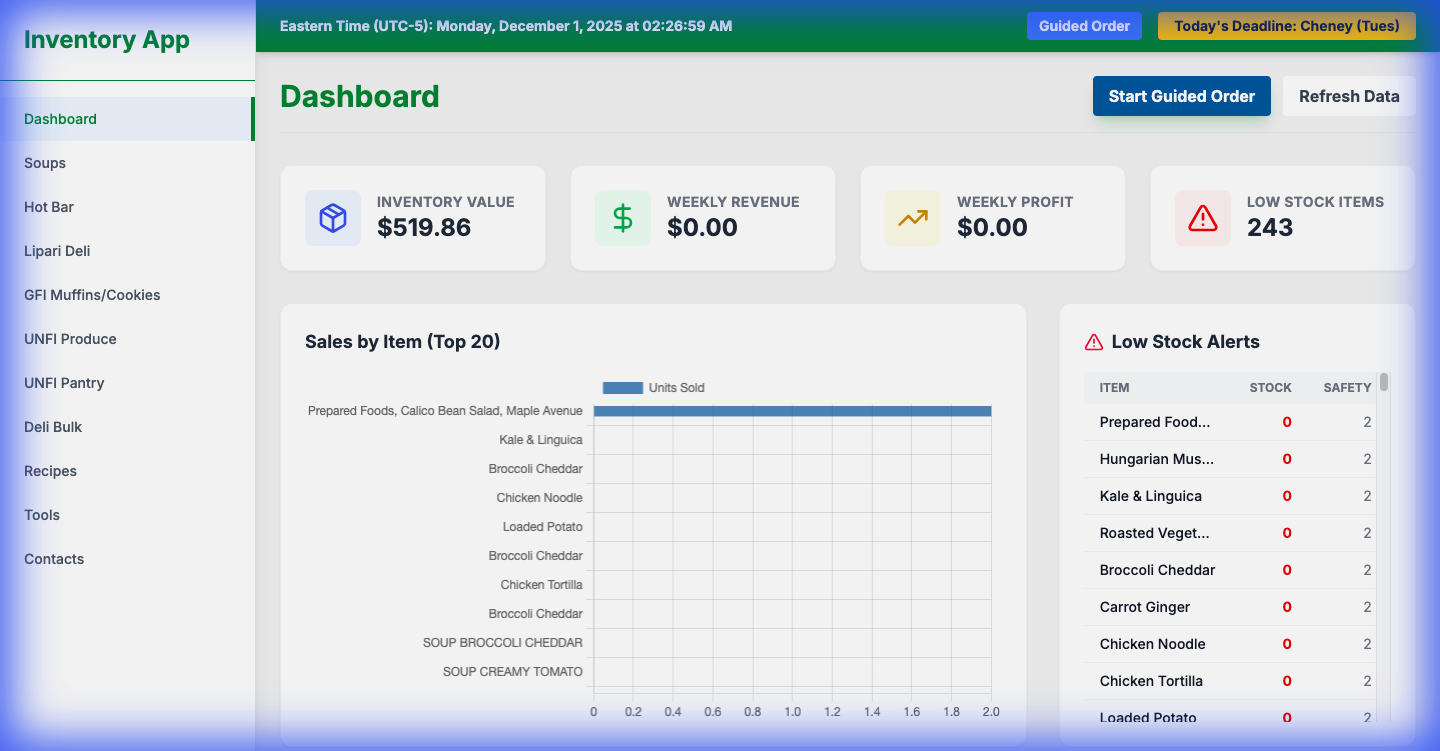Open the Soups section
The image size is (1440, 751).
click(x=44, y=162)
